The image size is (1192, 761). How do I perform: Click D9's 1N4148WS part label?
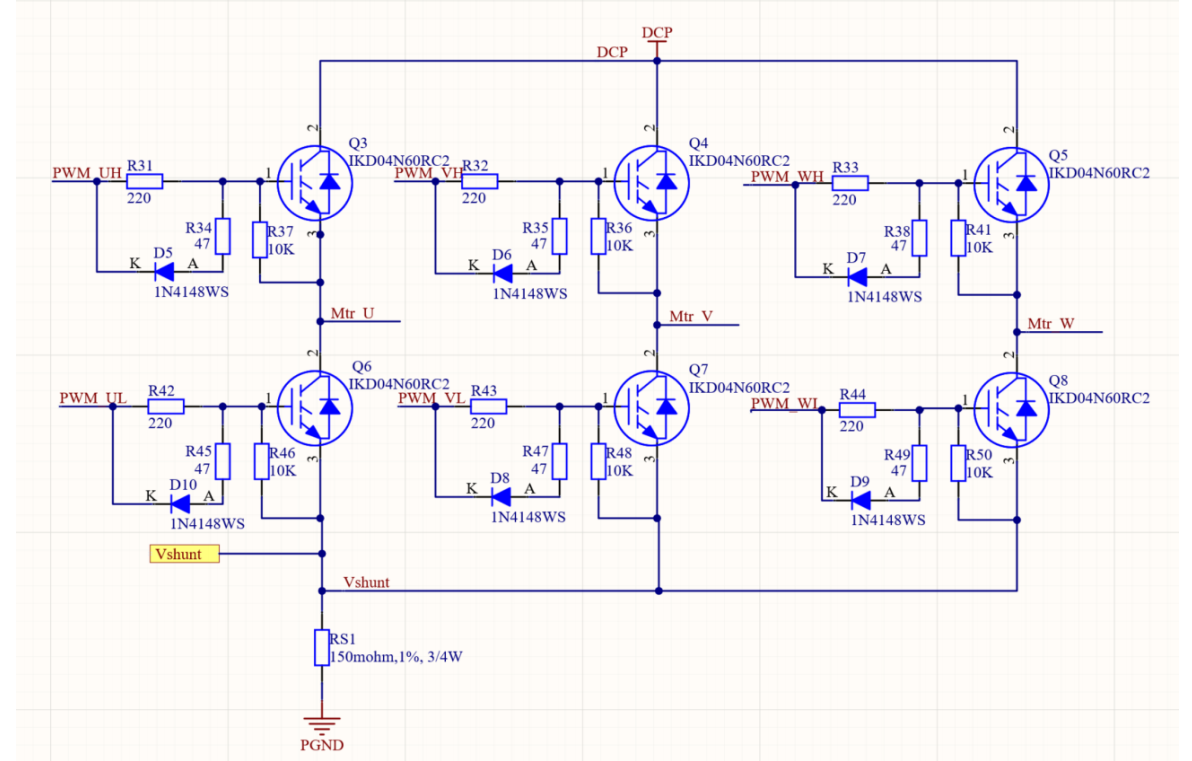point(888,520)
